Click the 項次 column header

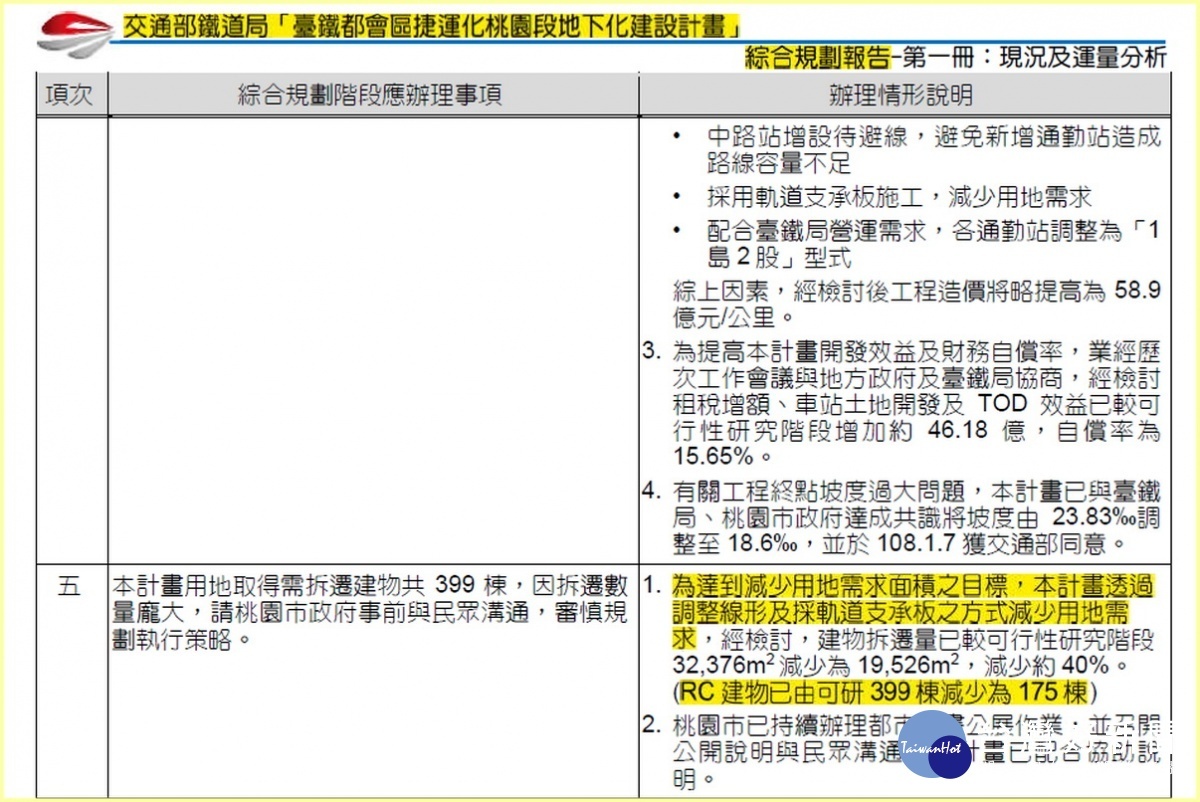(70, 95)
